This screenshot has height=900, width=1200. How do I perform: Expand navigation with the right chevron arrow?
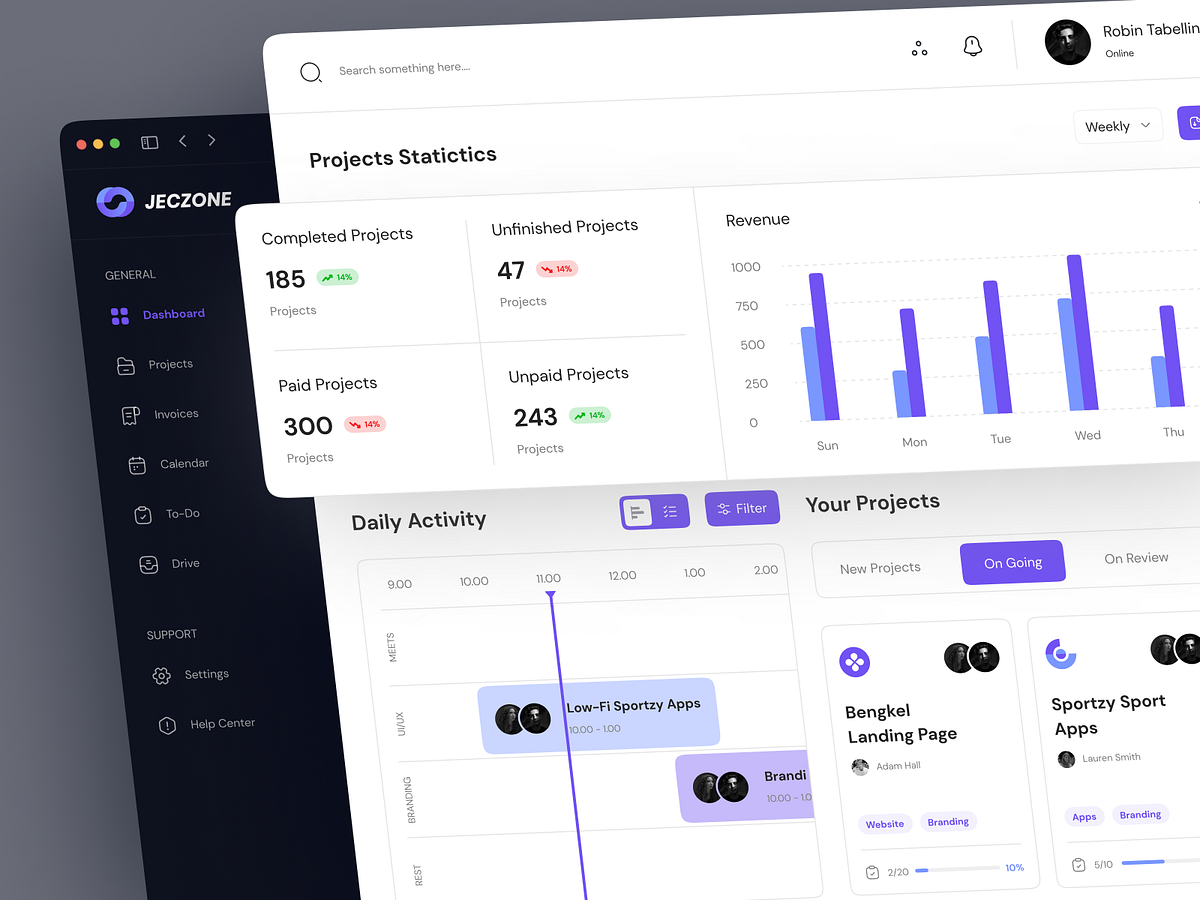pyautogui.click(x=212, y=141)
